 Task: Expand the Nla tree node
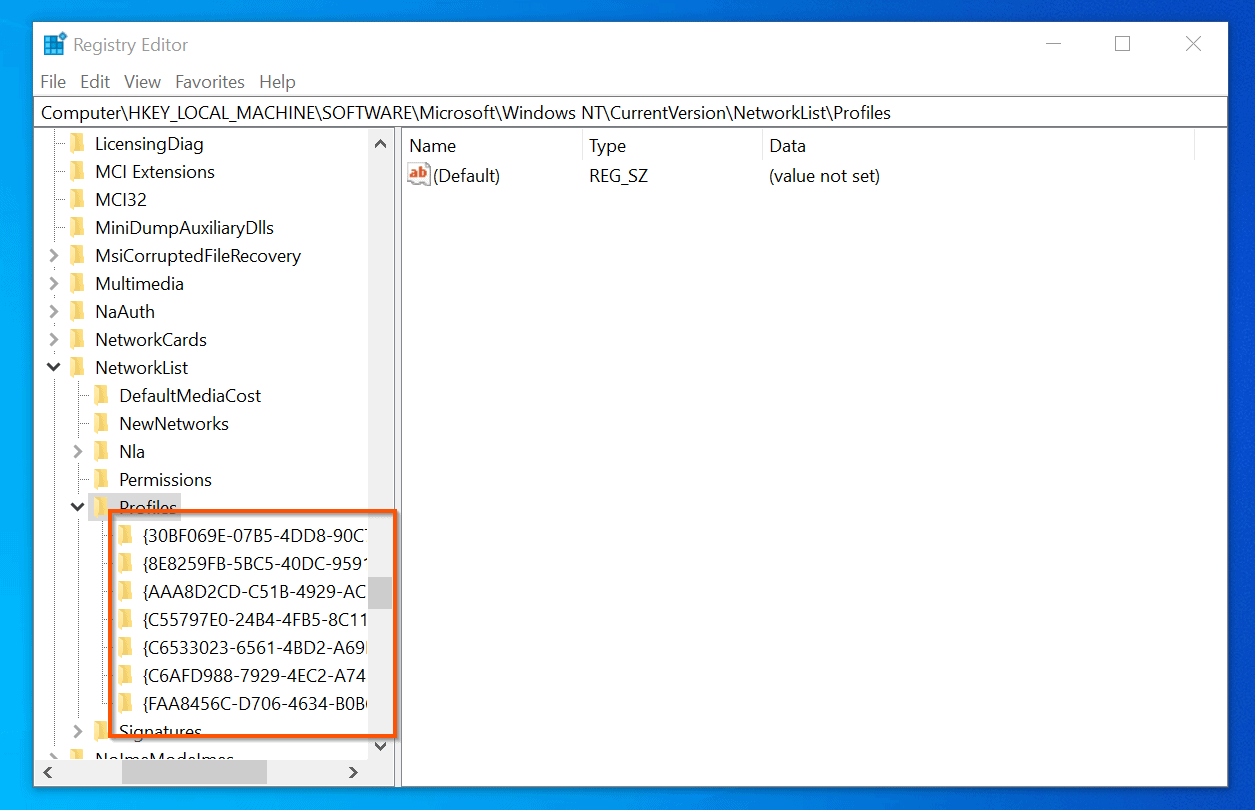77,451
